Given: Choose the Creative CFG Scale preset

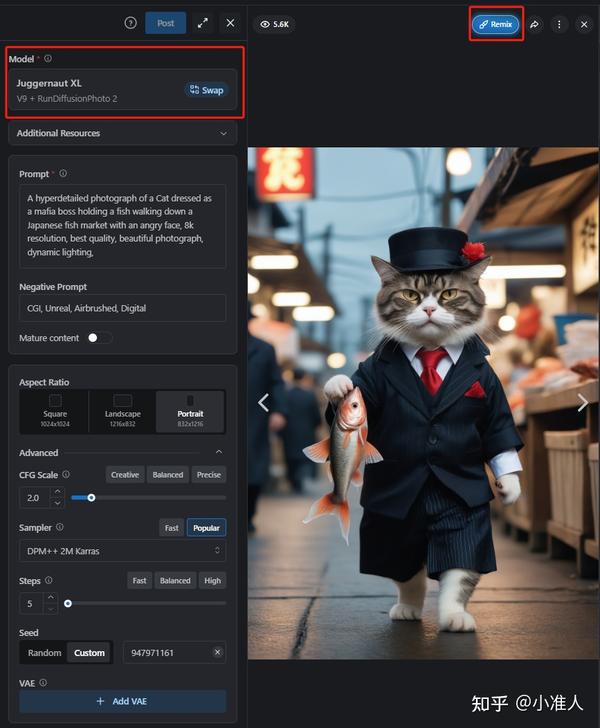Looking at the screenshot, I should click(125, 474).
